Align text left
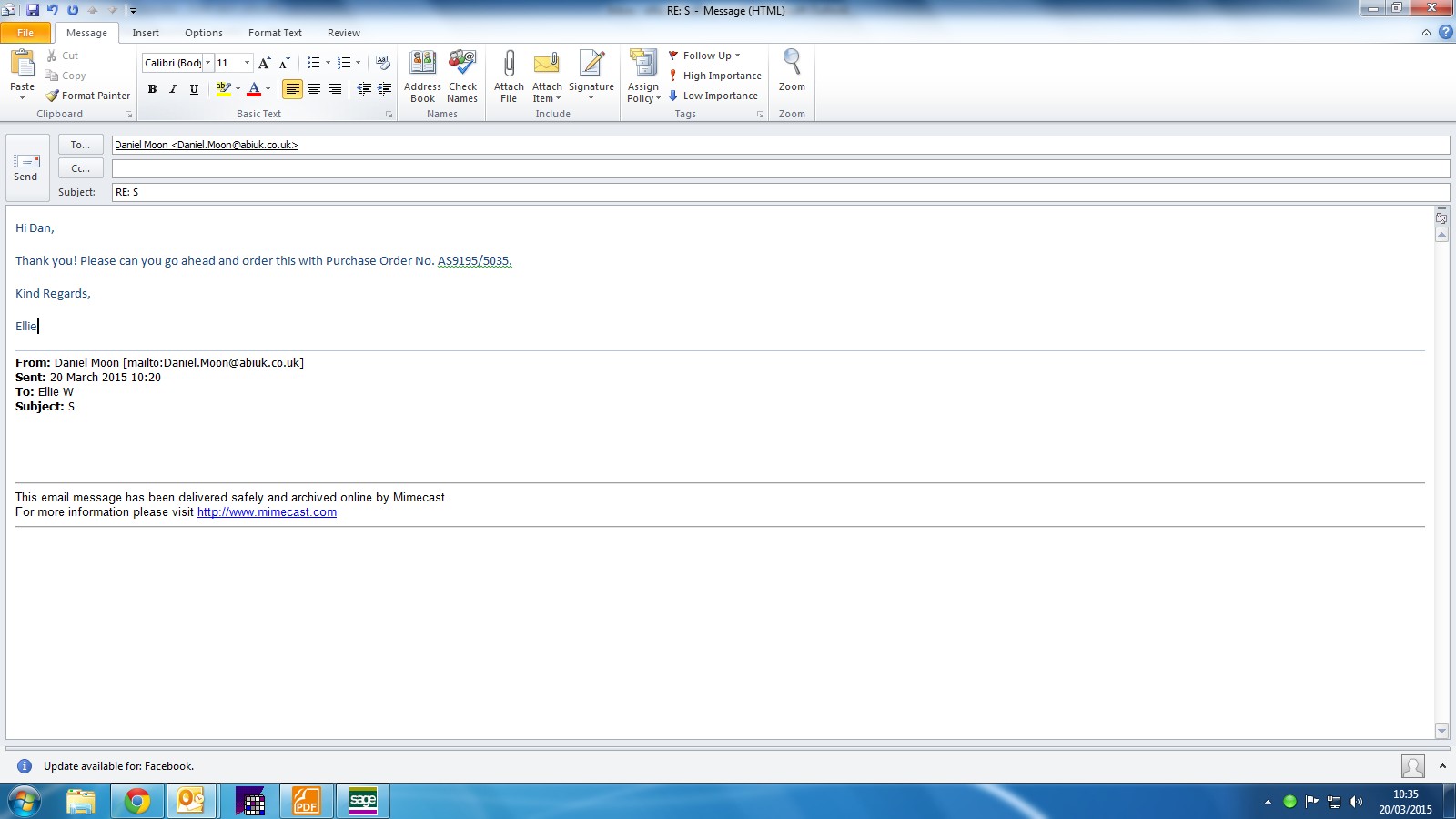The height and width of the screenshot is (819, 1456). tap(292, 88)
